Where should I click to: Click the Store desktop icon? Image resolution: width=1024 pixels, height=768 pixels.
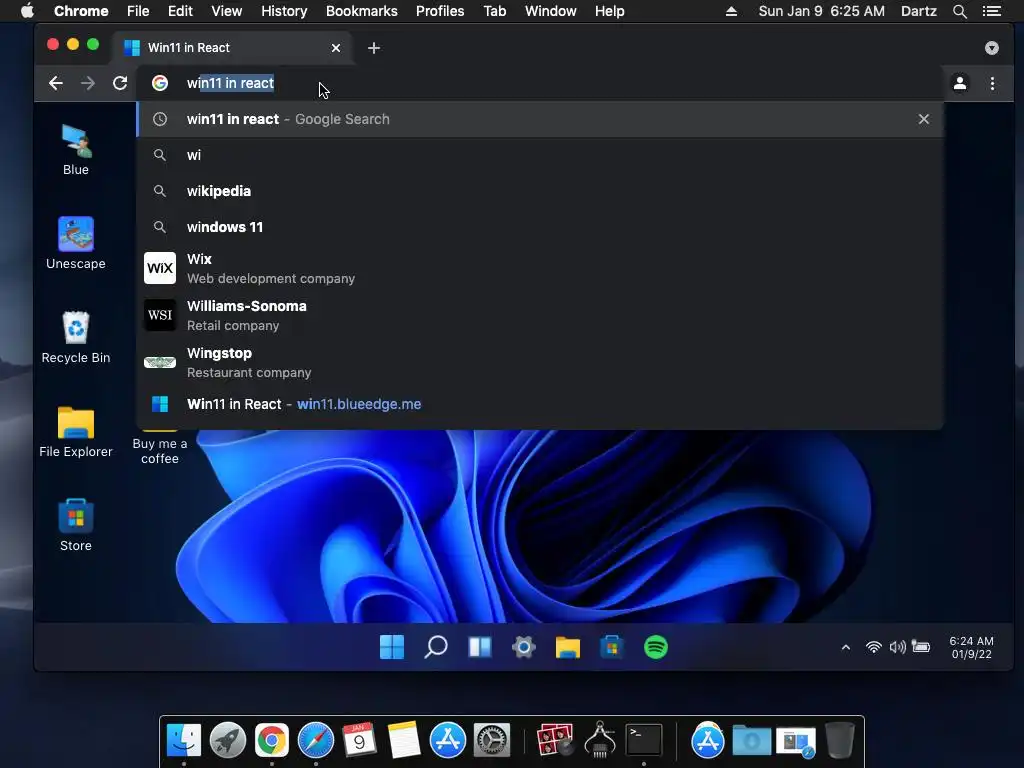tap(76, 525)
